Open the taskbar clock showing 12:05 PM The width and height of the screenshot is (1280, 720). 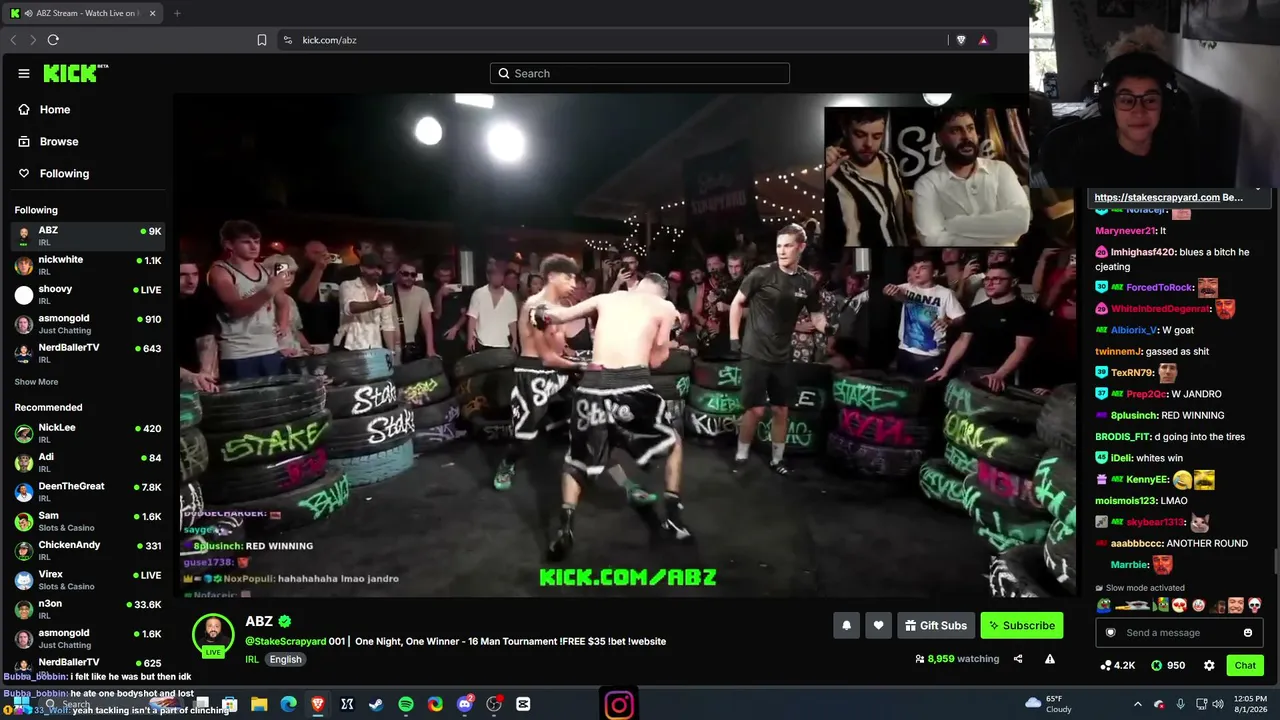coord(1251,705)
